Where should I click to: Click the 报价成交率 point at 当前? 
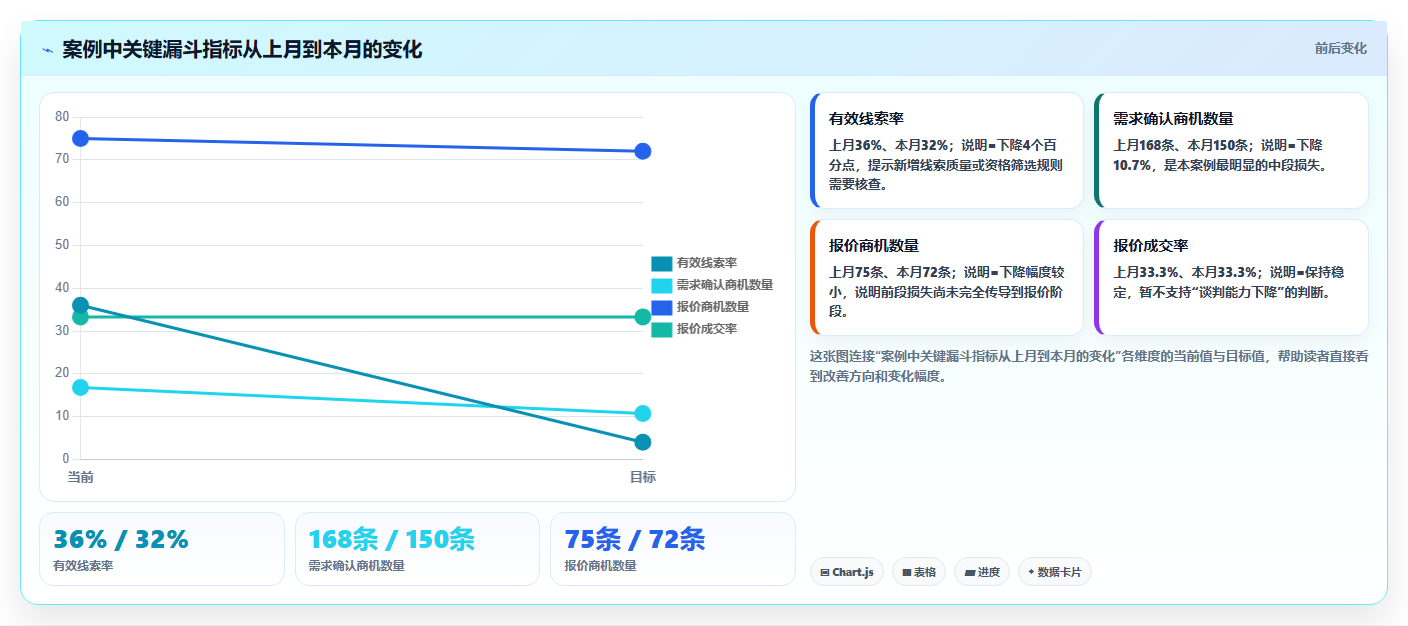81,317
